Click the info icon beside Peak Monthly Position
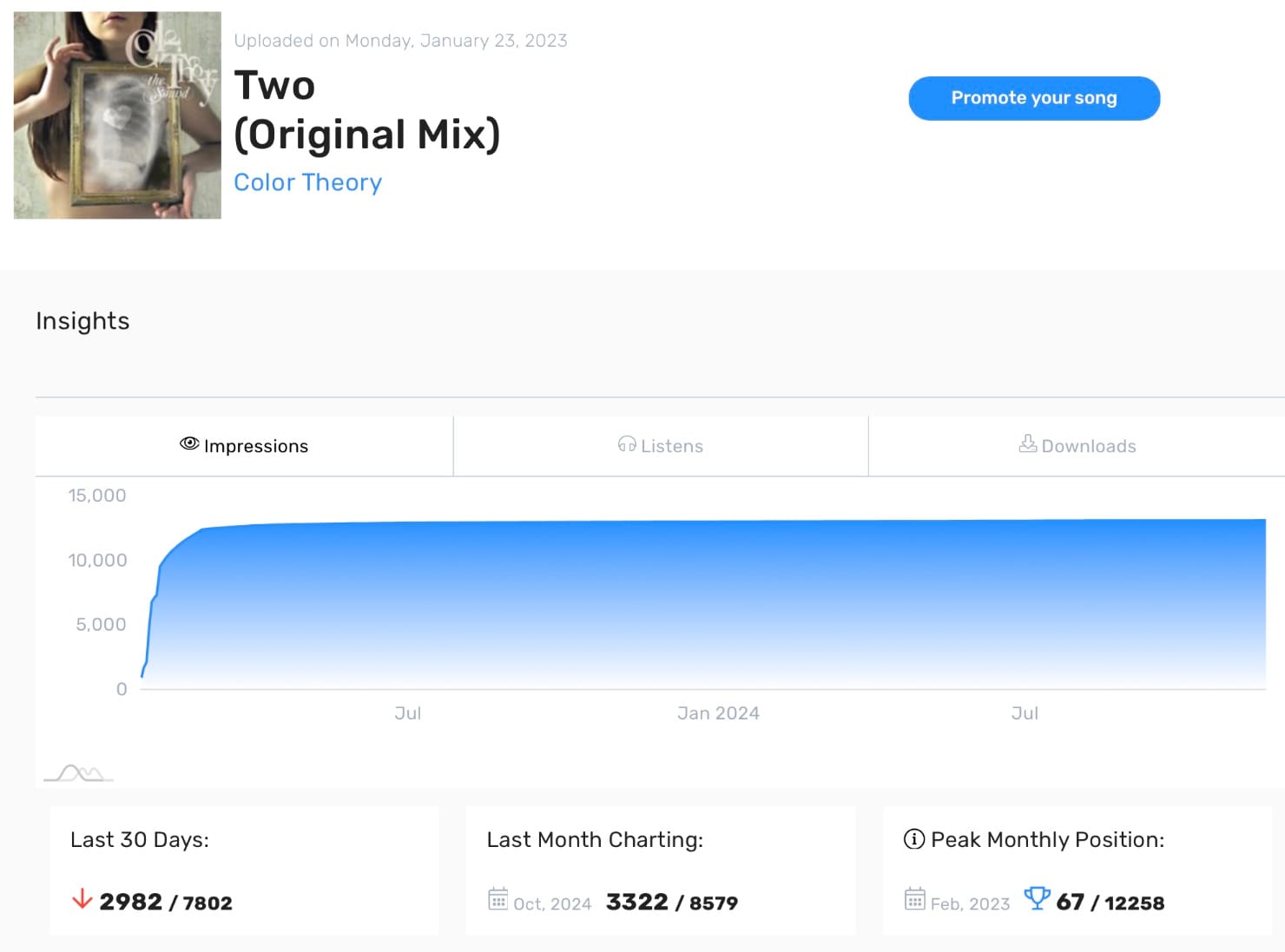Screen dimensions: 1285x952 (913, 839)
